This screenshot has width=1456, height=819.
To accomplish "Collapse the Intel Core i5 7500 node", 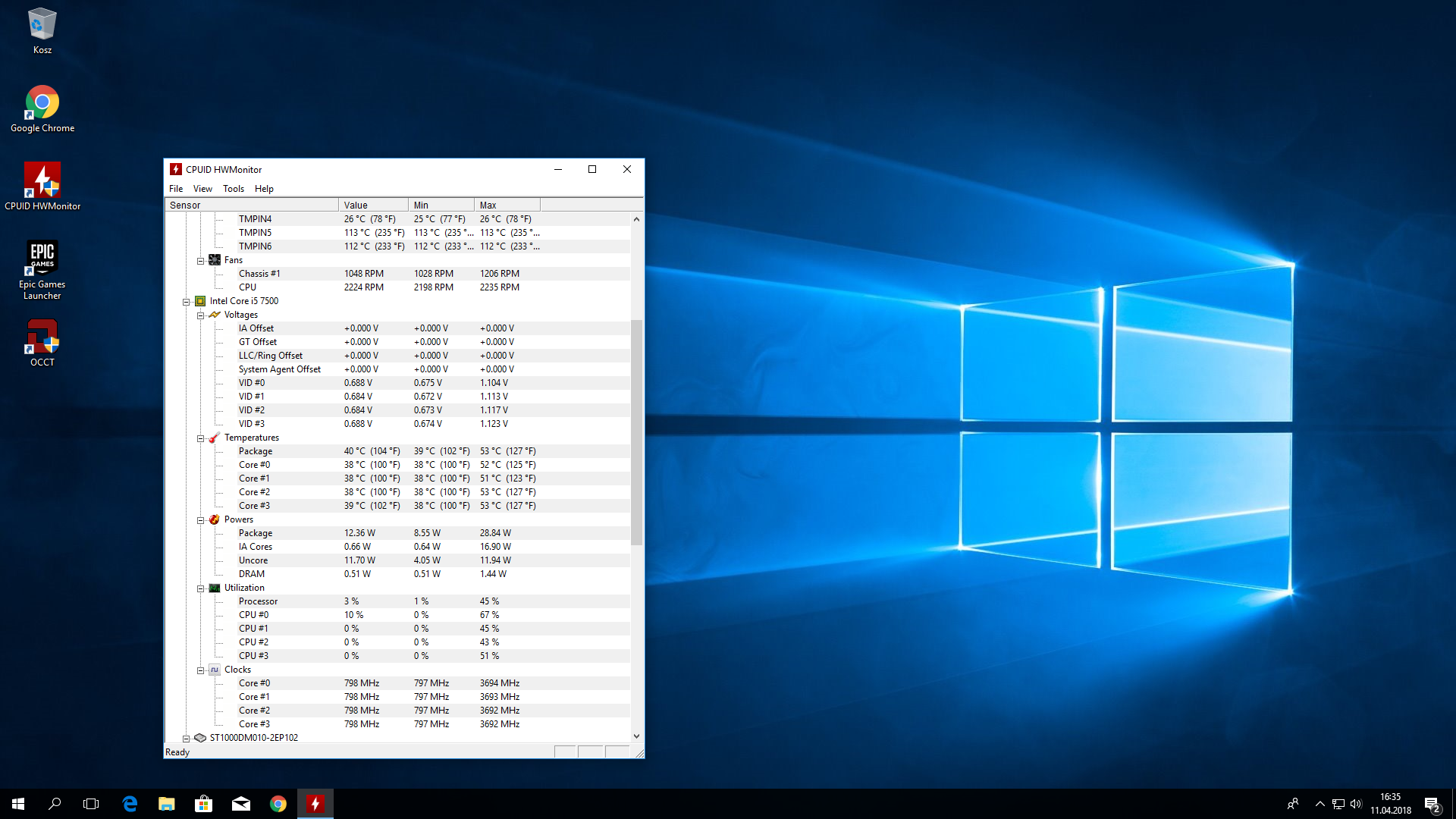I will click(187, 302).
